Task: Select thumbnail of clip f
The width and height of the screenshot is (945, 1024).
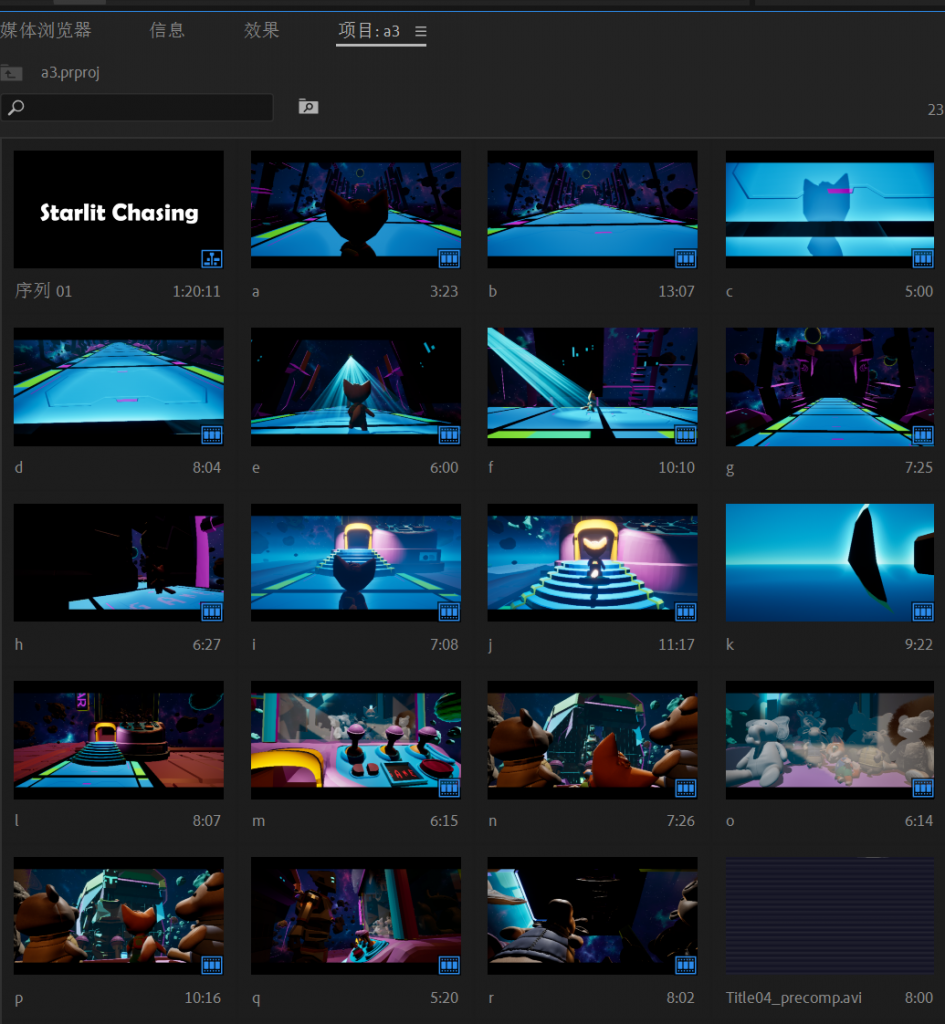Action: pyautogui.click(x=592, y=387)
